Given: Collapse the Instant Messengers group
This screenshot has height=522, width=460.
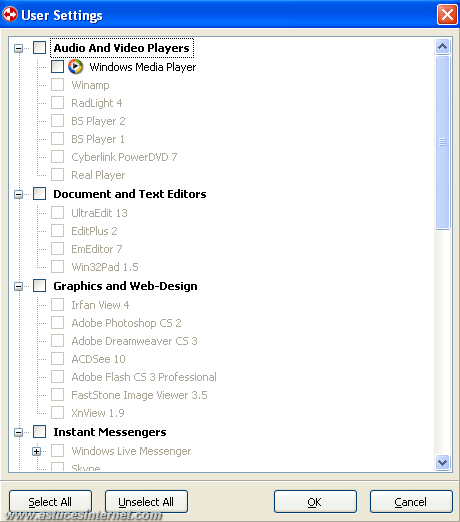Looking at the screenshot, I should click(19, 432).
